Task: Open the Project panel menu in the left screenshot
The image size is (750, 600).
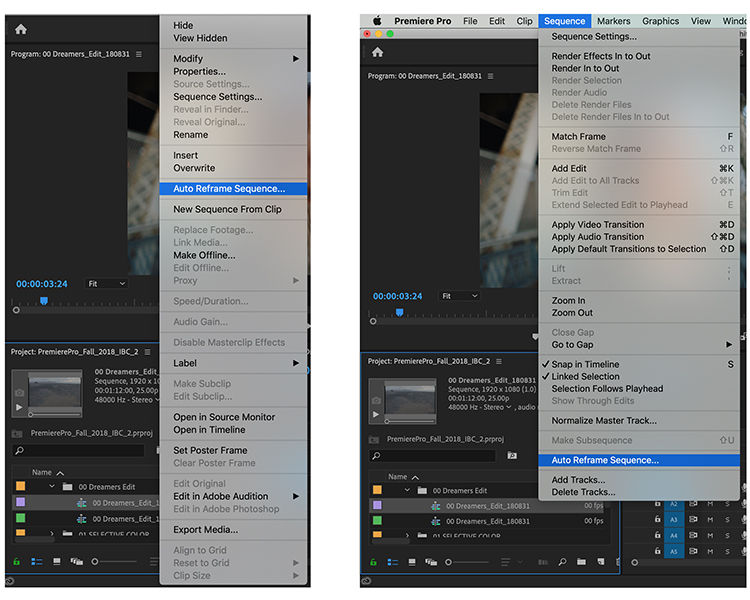Action: [147, 352]
